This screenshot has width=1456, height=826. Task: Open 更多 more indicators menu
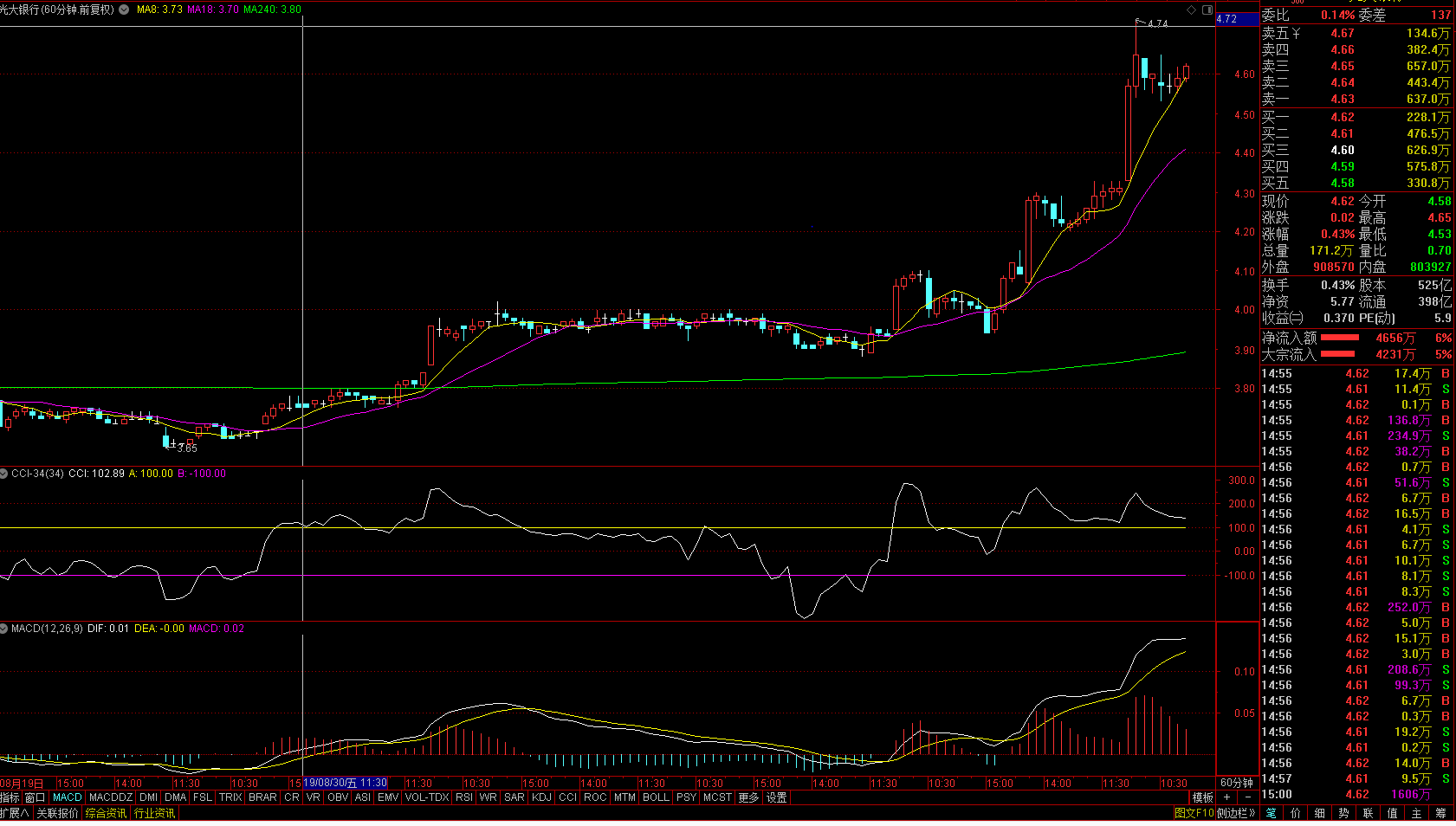point(748,797)
